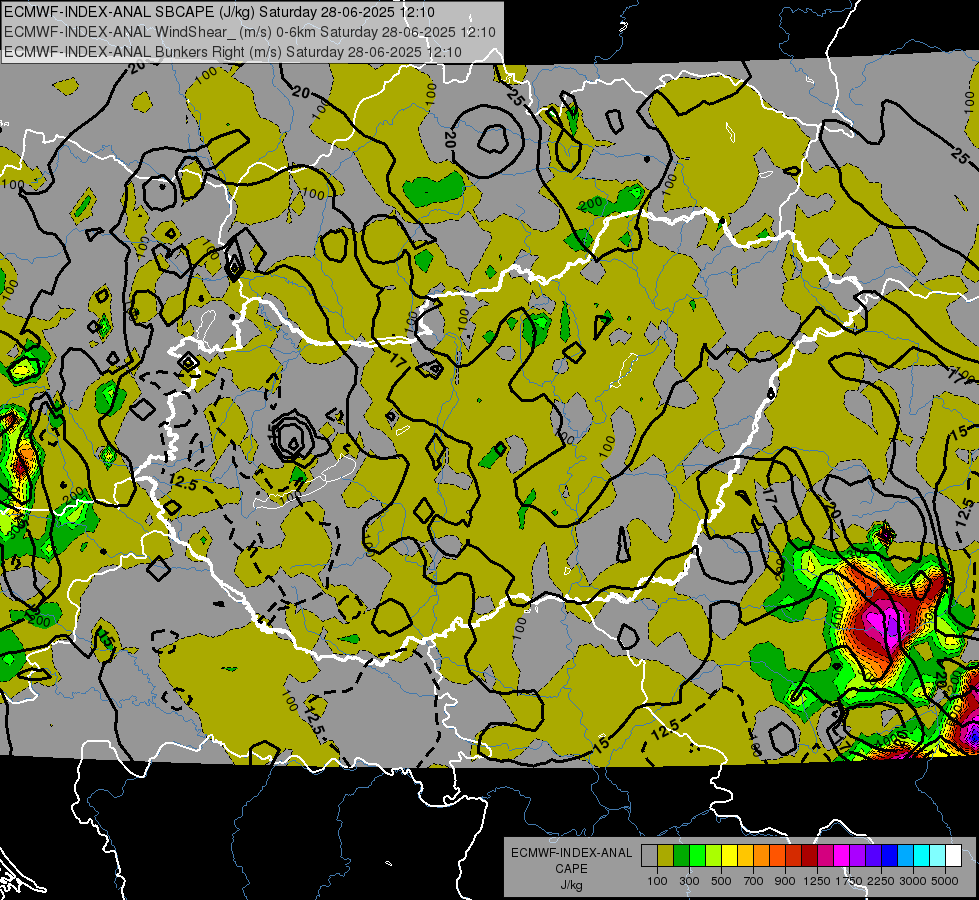Click ECMWF-INDEX-ANAL text in the legend box

572,853
